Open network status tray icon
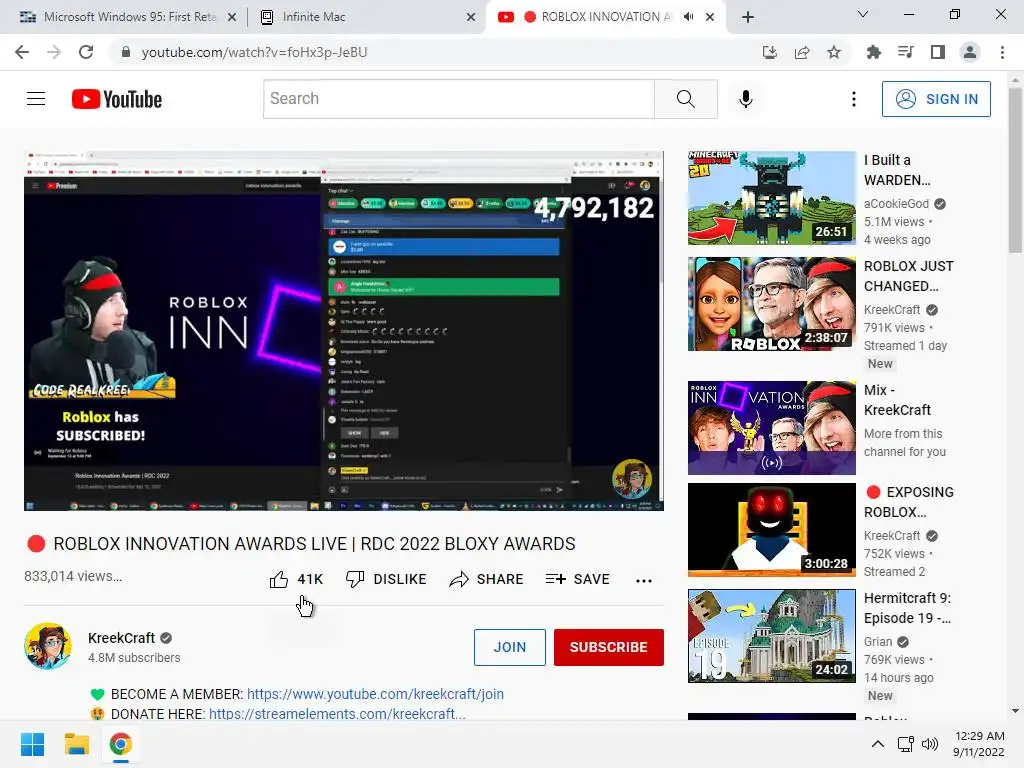Viewport: 1024px width, 768px height. [906, 744]
